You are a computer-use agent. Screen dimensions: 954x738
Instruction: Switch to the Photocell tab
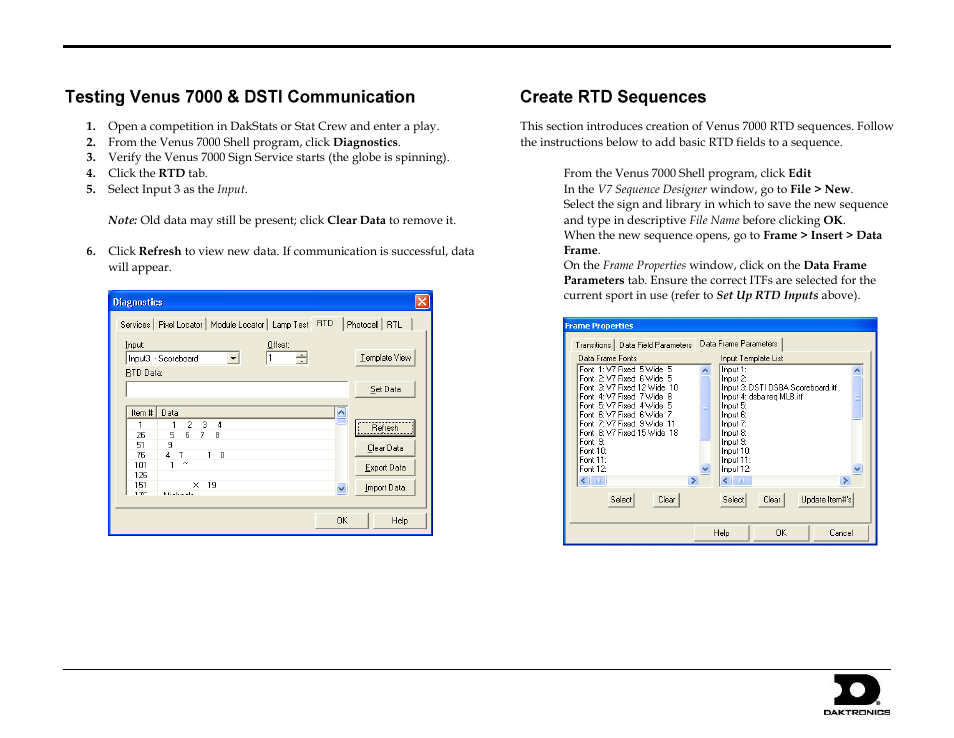(x=362, y=324)
